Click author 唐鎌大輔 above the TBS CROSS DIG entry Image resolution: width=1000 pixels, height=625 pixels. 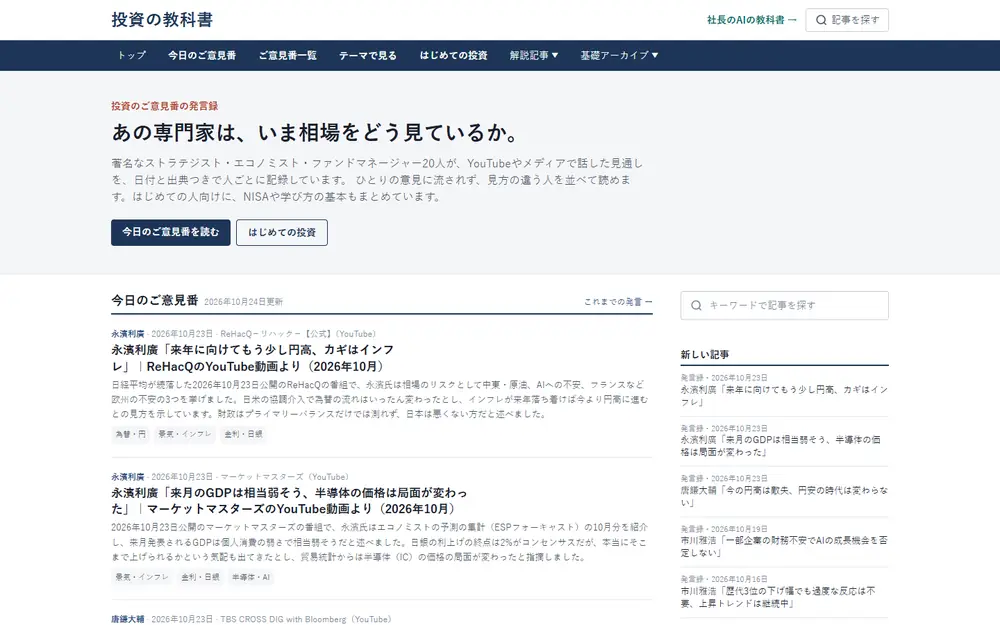128,619
